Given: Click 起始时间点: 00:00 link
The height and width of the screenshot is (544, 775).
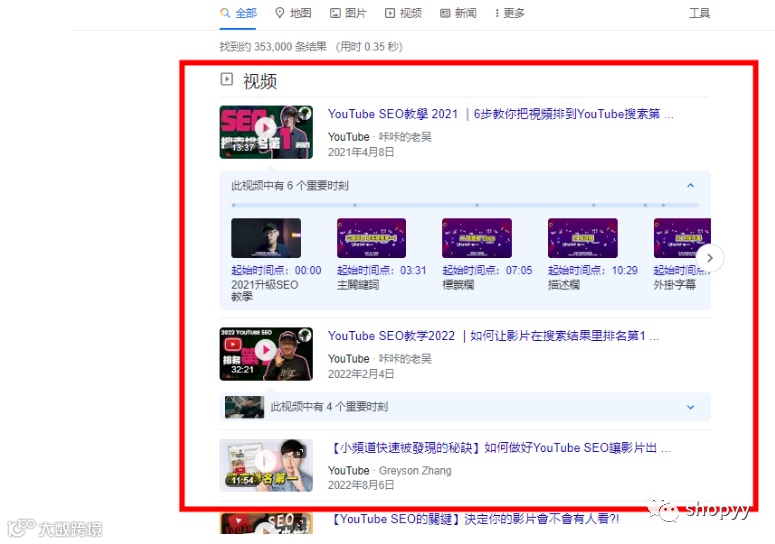Looking at the screenshot, I should (276, 270).
